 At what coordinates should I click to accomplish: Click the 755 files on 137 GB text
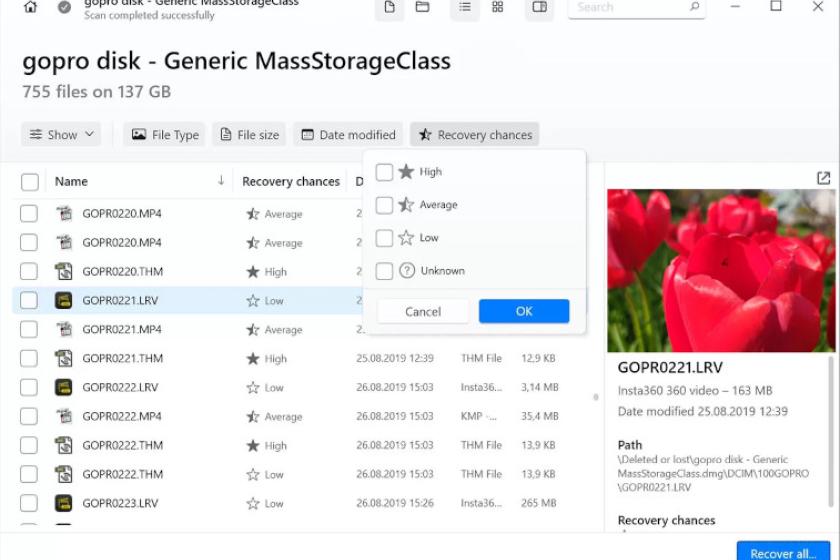click(96, 92)
